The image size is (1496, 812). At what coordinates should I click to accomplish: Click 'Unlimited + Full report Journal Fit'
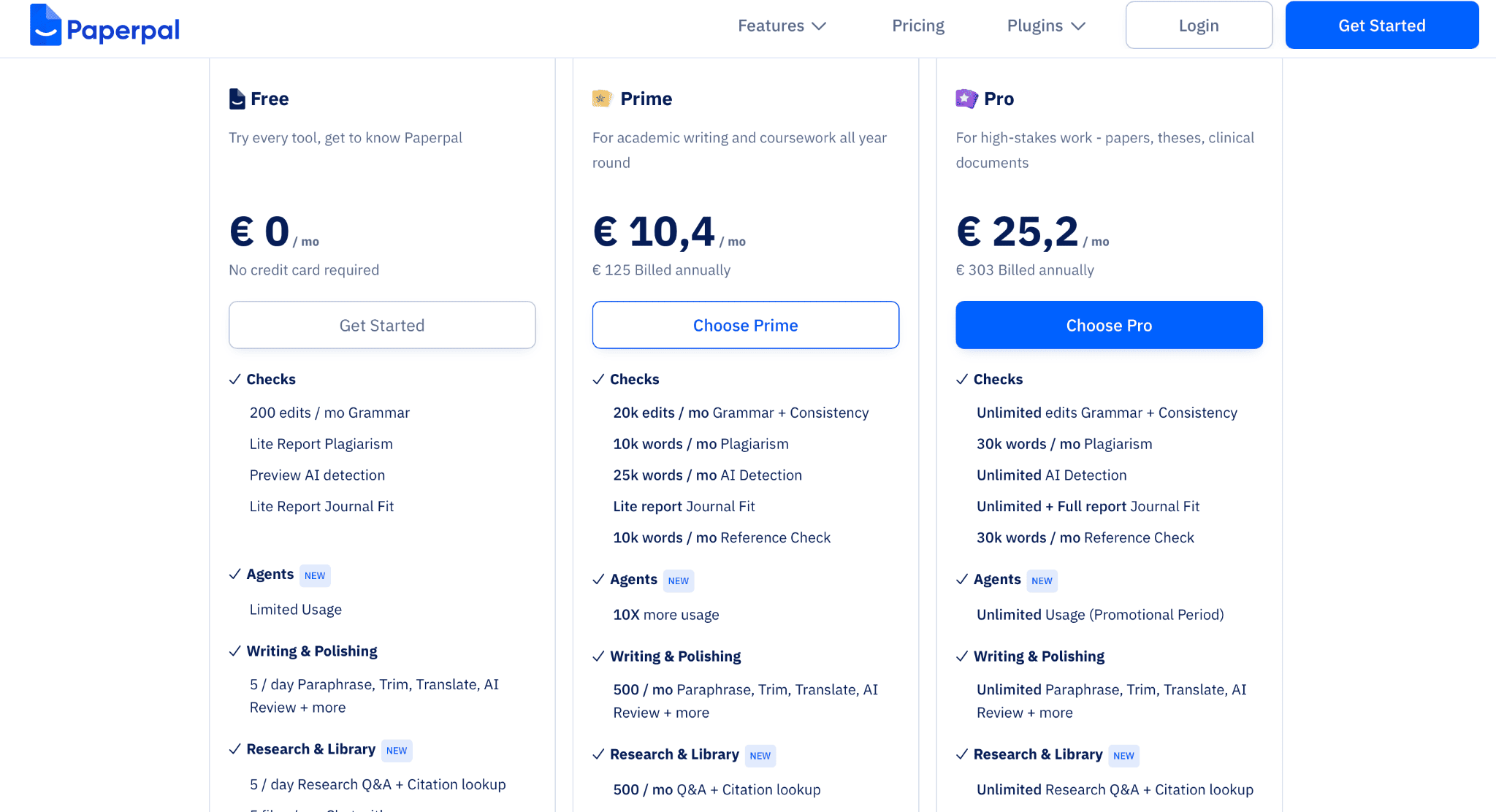1088,506
